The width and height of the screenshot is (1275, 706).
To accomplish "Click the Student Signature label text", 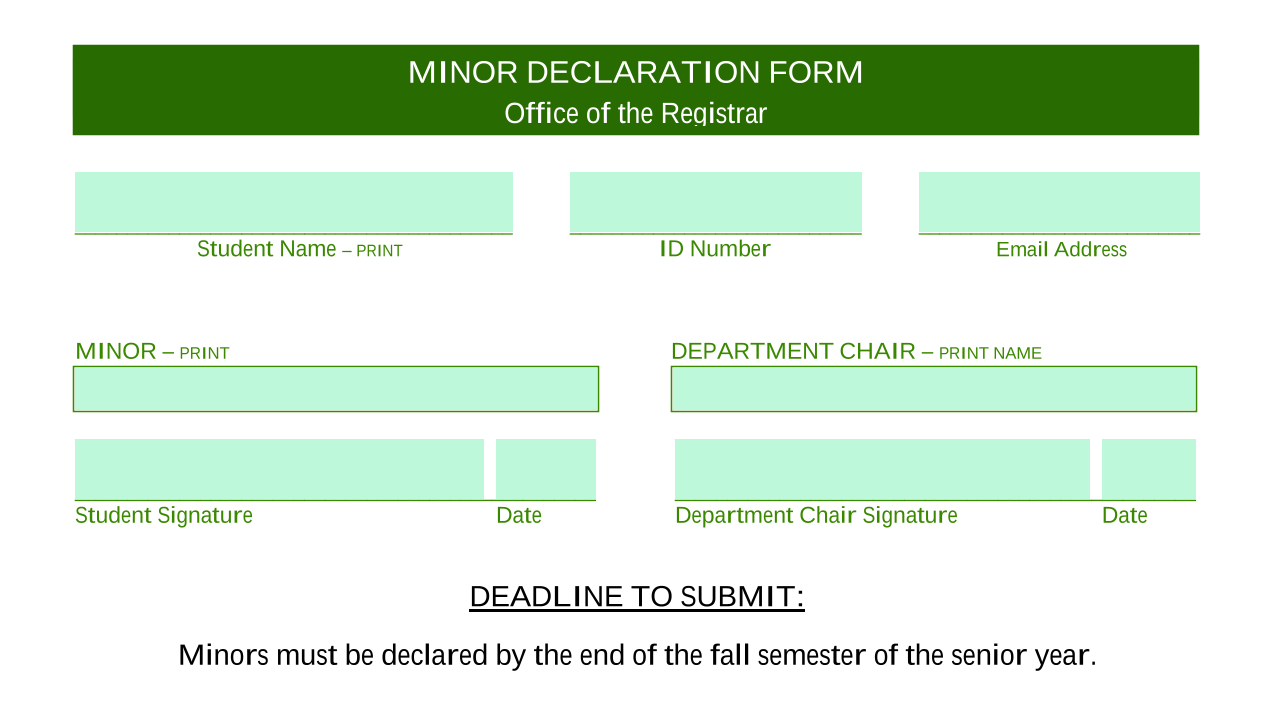I will [164, 516].
